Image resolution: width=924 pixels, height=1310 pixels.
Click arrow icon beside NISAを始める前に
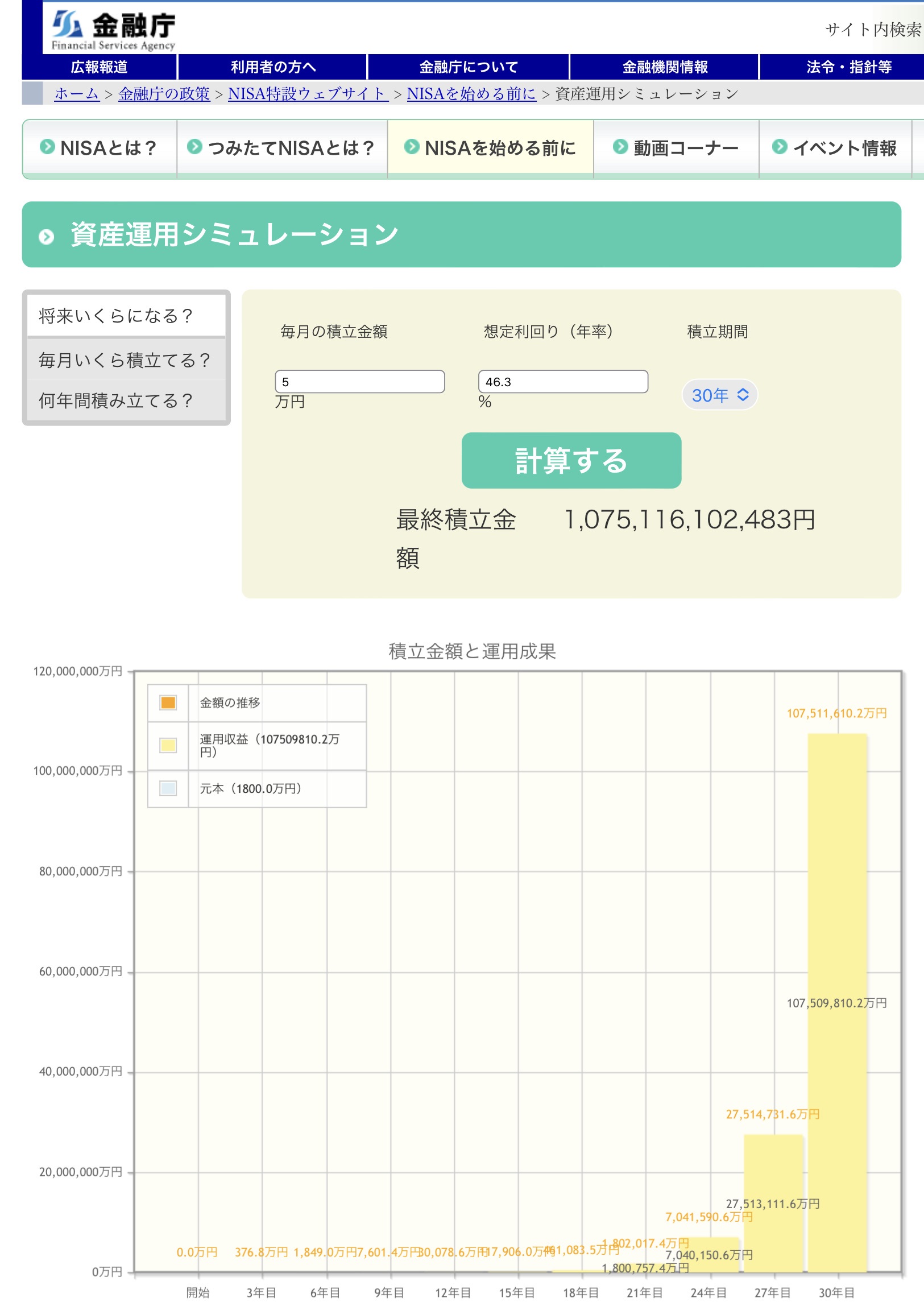click(x=411, y=147)
